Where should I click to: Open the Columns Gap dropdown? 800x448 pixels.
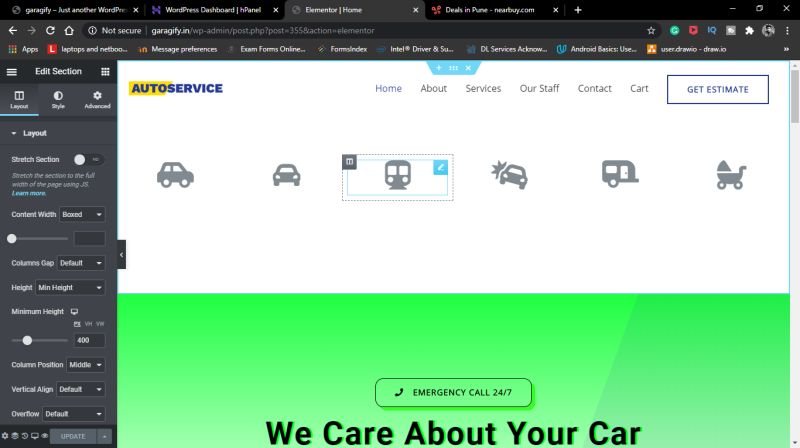pos(81,263)
